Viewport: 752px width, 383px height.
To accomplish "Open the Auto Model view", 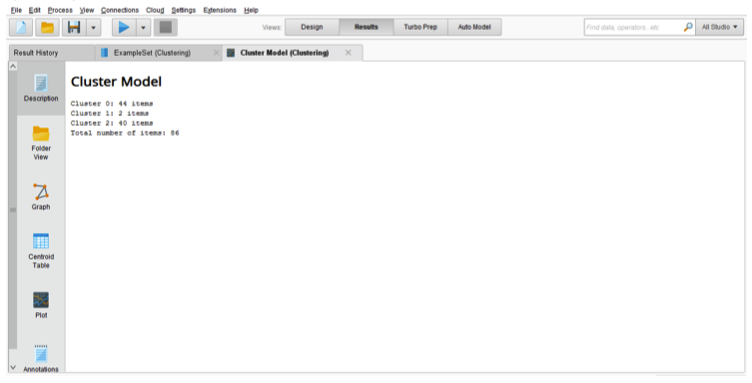I will pyautogui.click(x=474, y=27).
